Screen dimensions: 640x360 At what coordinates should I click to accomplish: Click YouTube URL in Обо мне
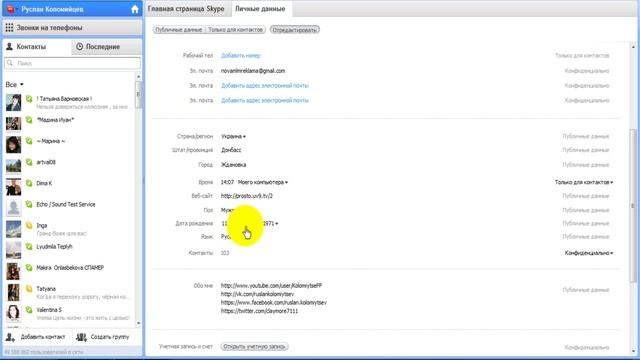pos(271,286)
